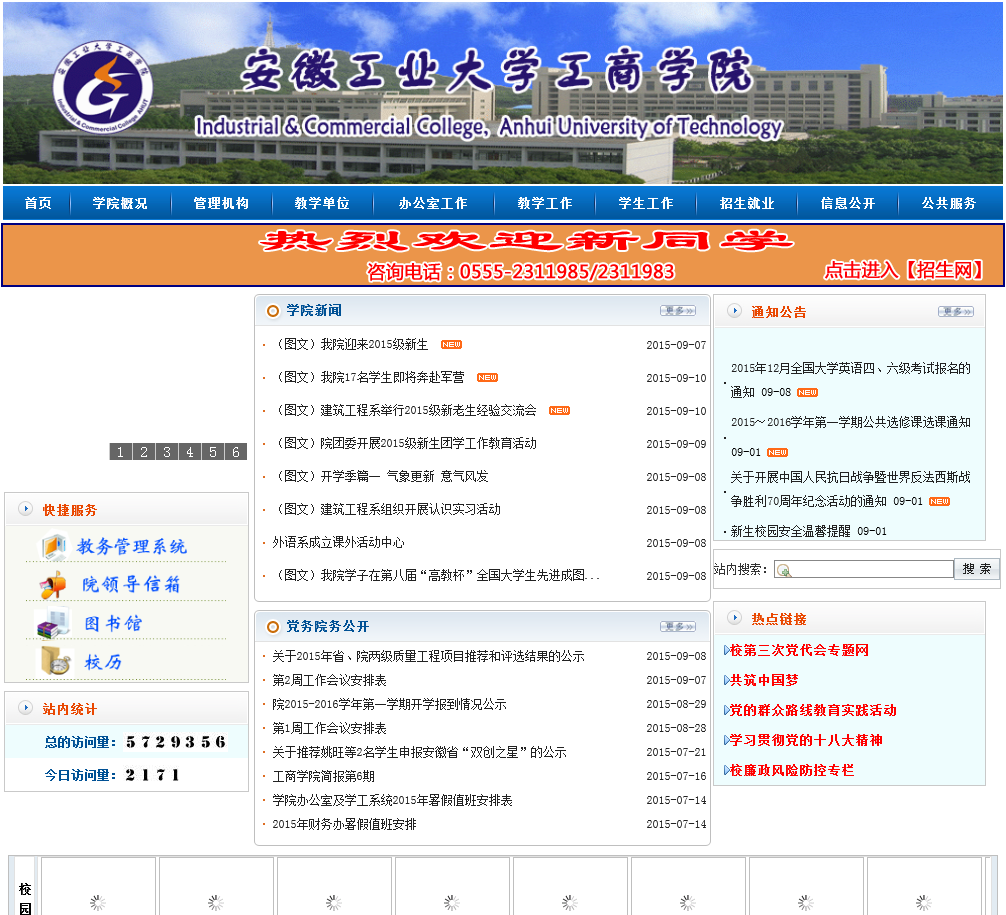Click the arrow icon next to 快捷服务 heading

click(26, 509)
